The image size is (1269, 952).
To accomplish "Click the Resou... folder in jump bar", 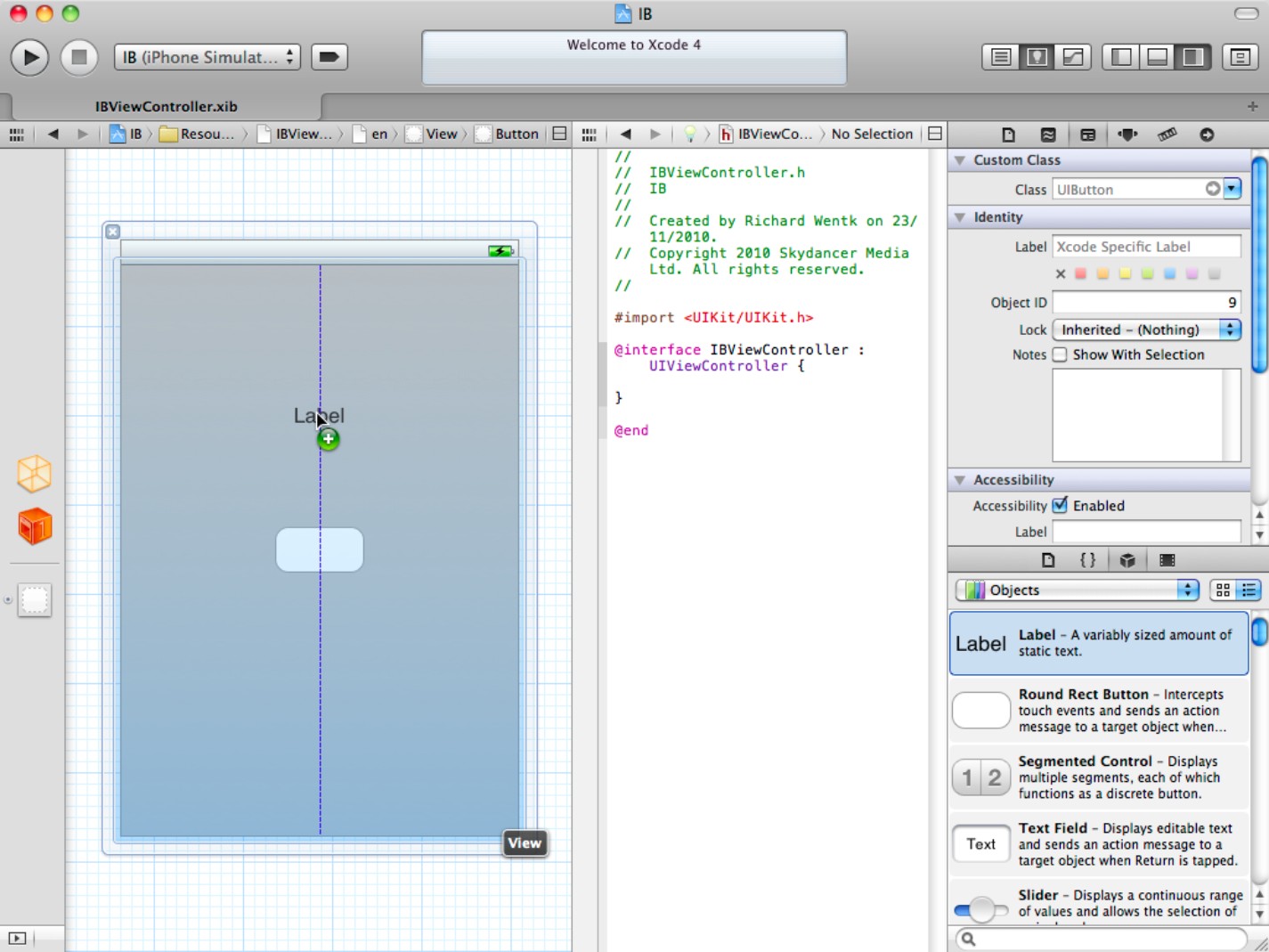I will tap(197, 134).
